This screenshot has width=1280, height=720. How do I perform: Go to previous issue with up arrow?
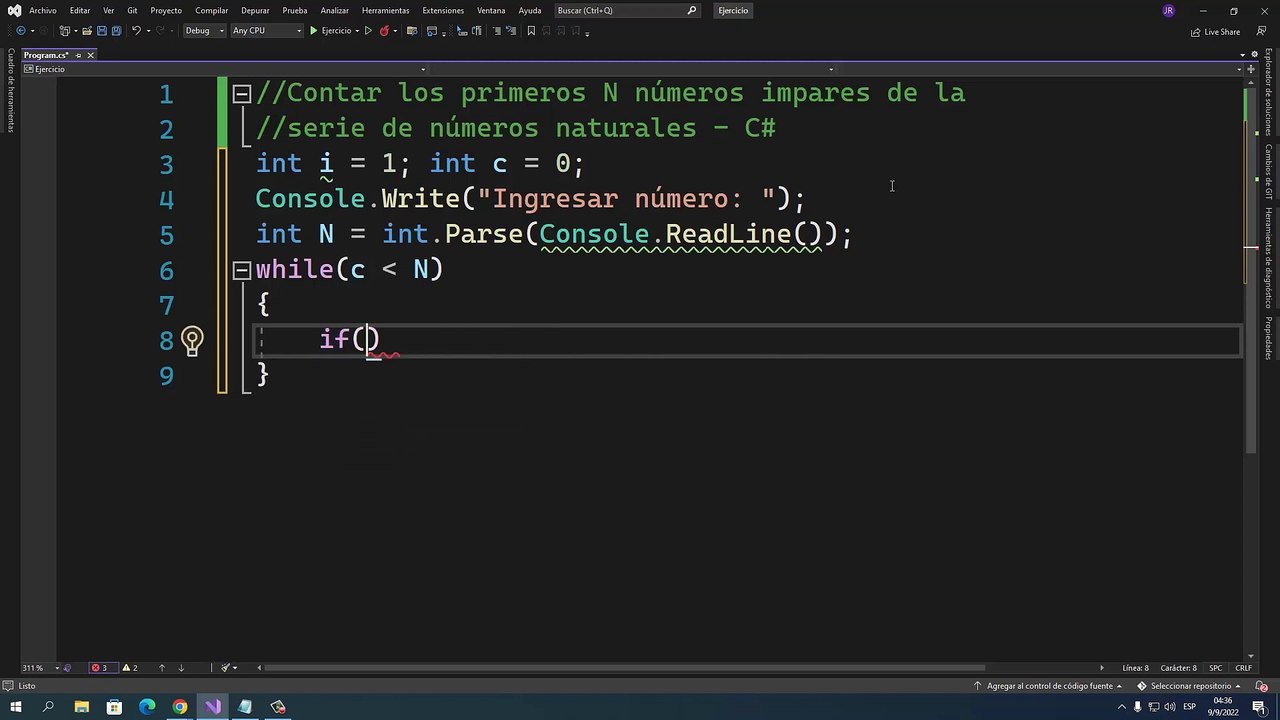tap(162, 668)
